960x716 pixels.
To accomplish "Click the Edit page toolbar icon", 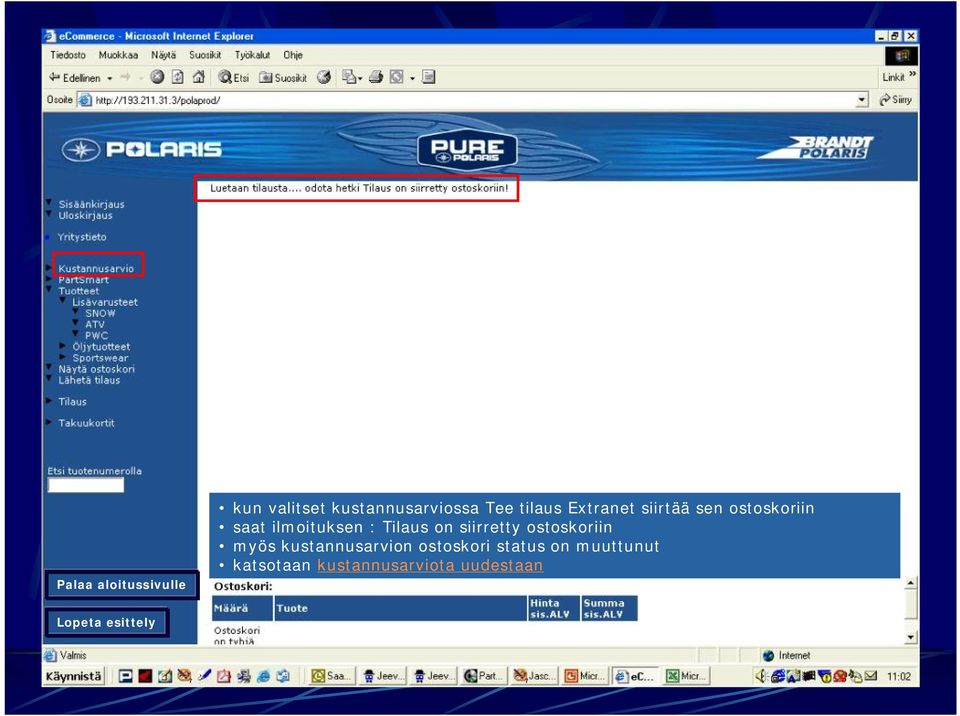I will click(397, 77).
